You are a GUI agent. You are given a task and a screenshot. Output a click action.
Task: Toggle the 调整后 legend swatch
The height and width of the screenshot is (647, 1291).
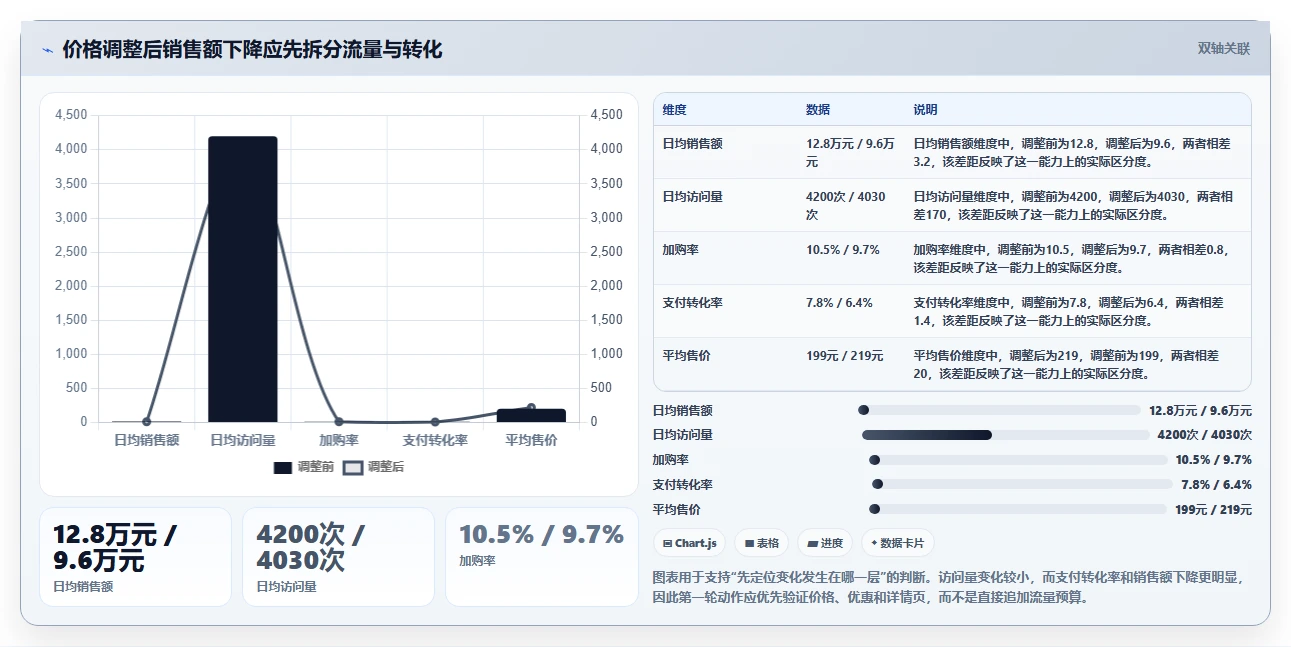tap(353, 467)
